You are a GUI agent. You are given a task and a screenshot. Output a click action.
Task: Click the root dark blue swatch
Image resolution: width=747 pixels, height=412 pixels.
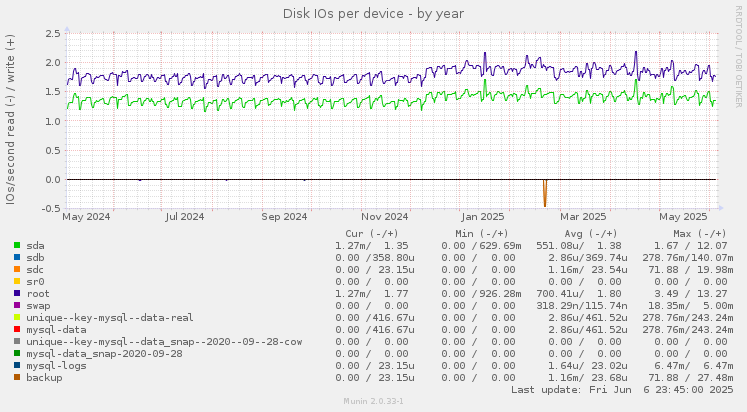click(x=17, y=293)
